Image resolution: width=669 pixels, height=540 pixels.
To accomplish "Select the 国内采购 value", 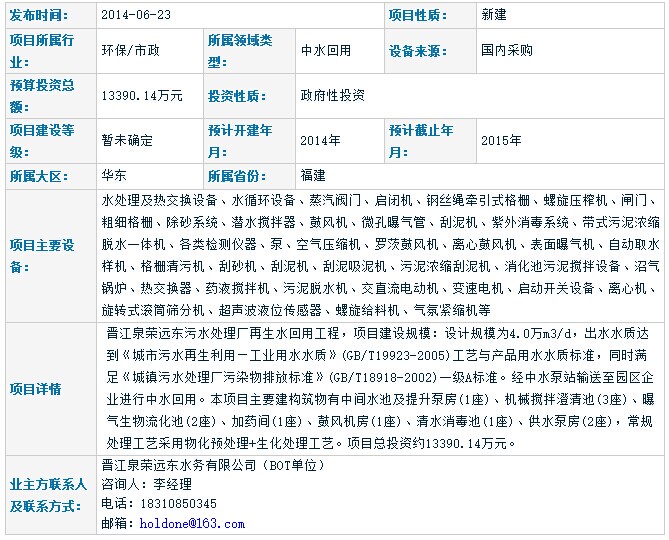I will (507, 51).
